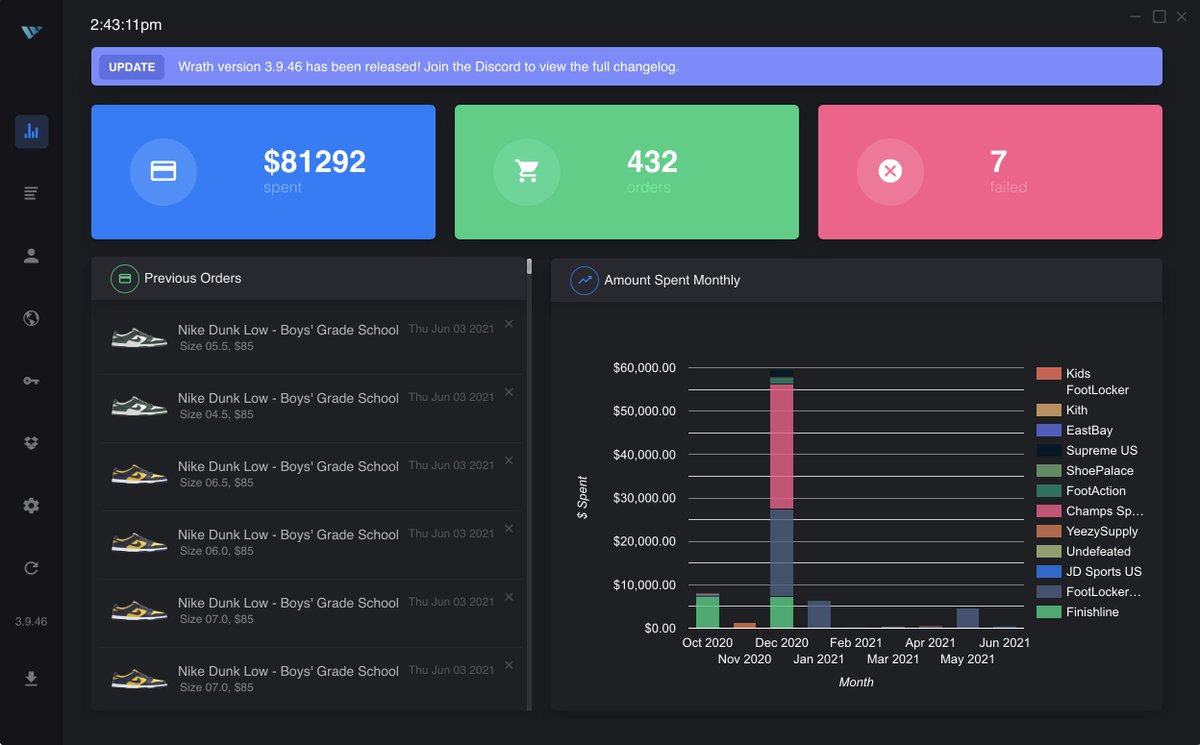Toggle YeezySupply legend entry
The height and width of the screenshot is (745, 1200).
[x=1087, y=531]
